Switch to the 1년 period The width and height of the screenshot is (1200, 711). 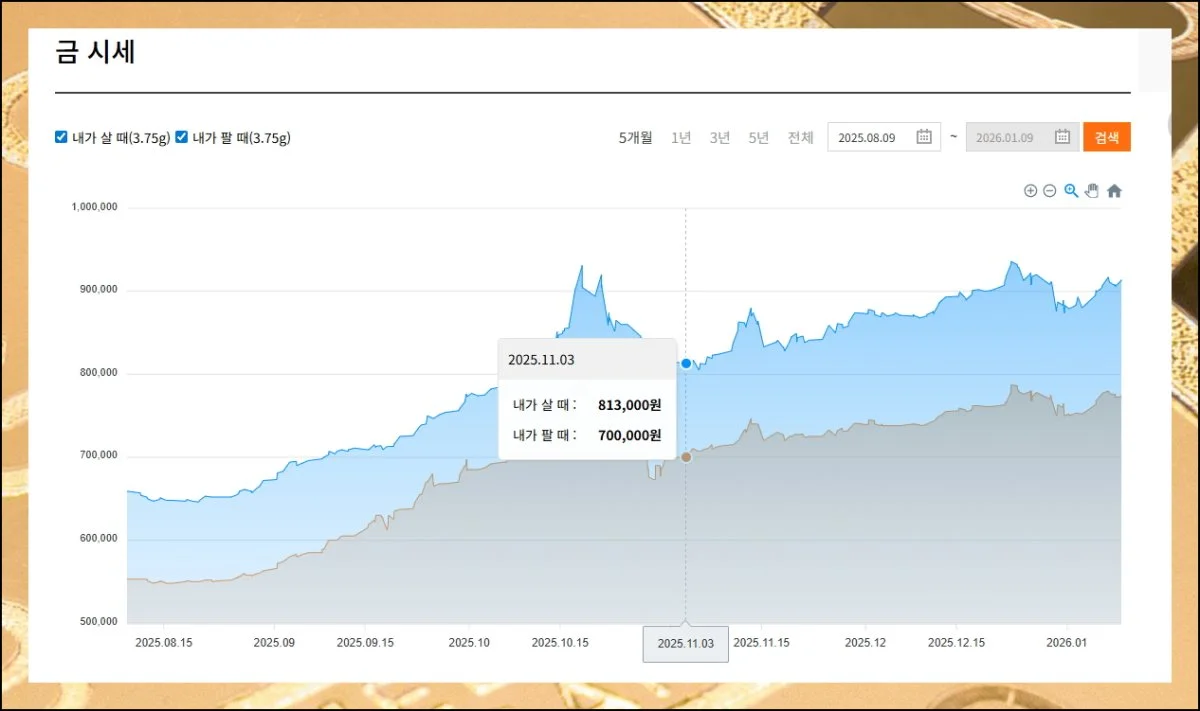(x=681, y=138)
